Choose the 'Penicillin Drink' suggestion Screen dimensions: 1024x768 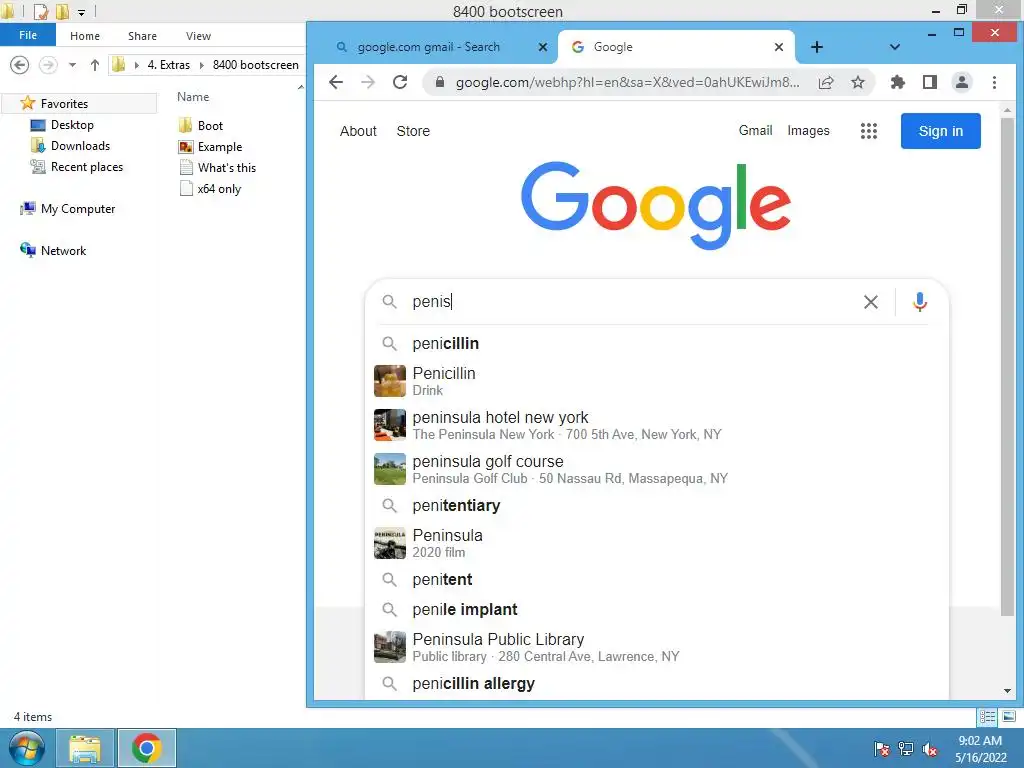656,381
